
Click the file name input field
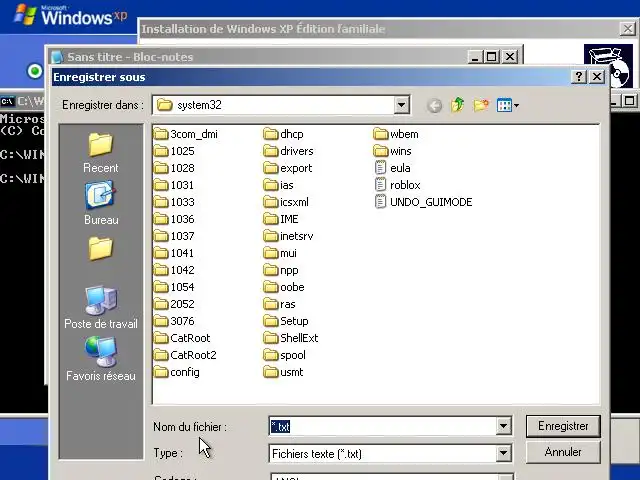(383, 427)
